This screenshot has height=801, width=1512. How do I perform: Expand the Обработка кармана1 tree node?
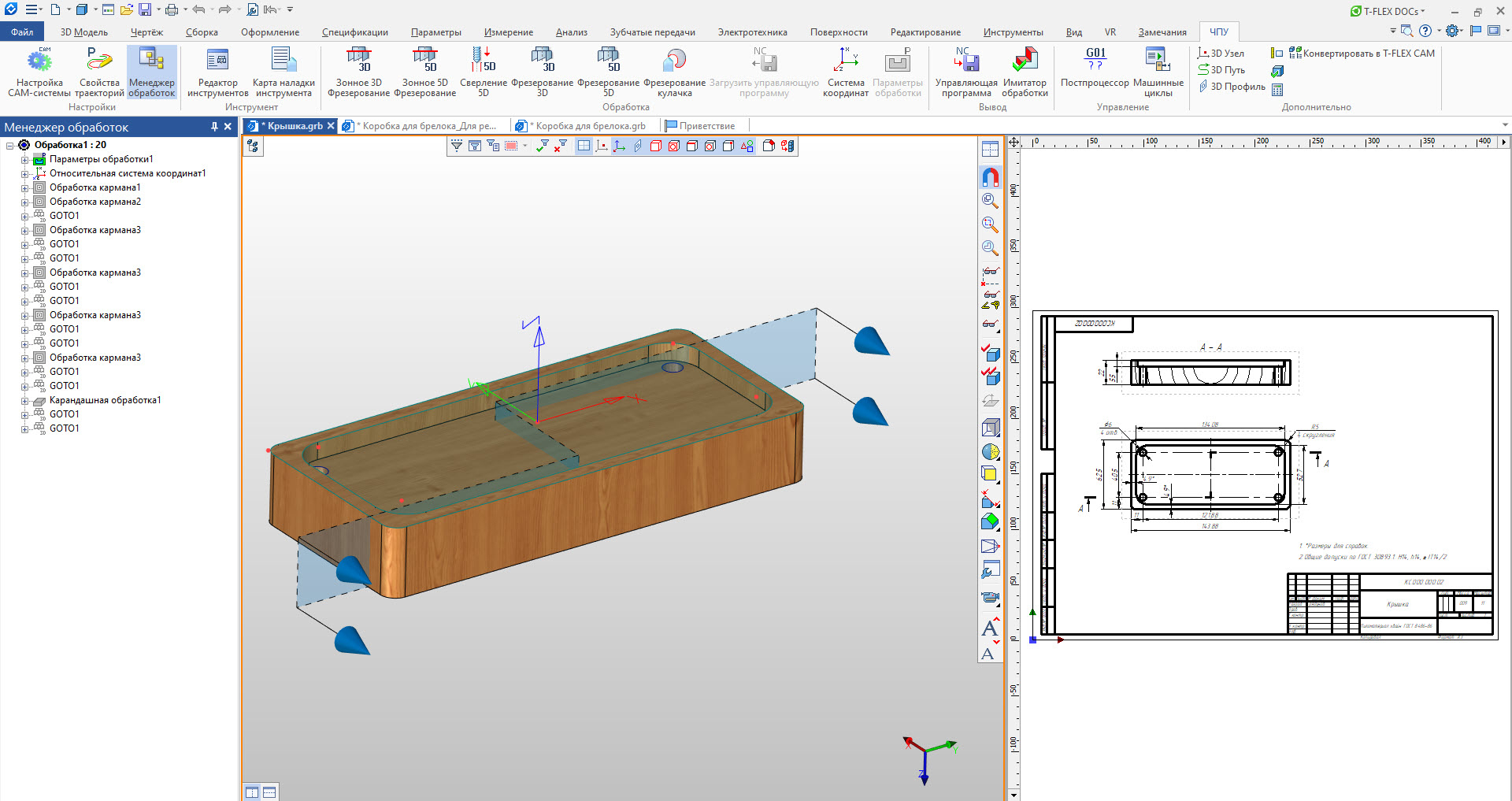[24, 188]
